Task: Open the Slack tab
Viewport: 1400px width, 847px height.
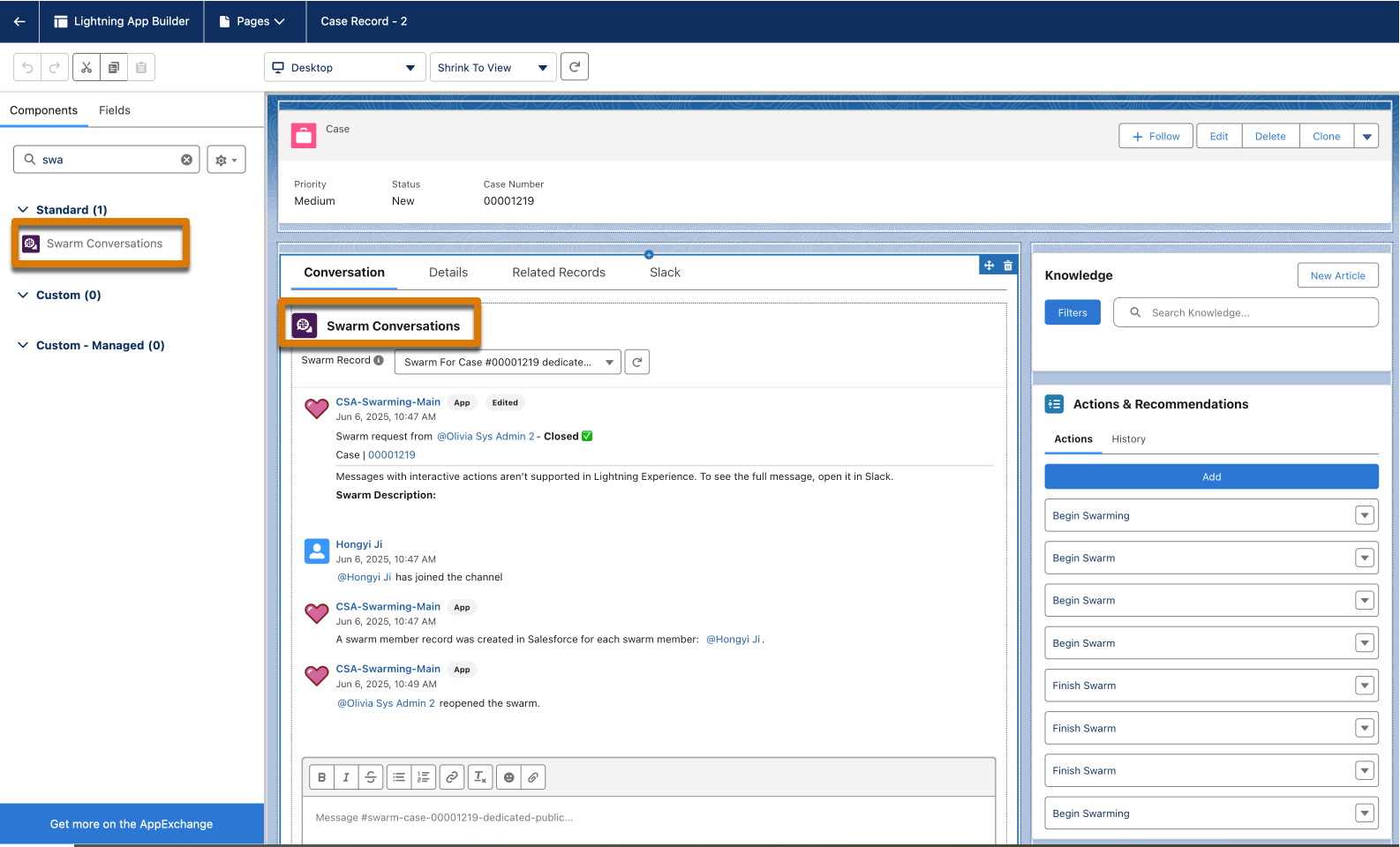Action: pos(666,273)
